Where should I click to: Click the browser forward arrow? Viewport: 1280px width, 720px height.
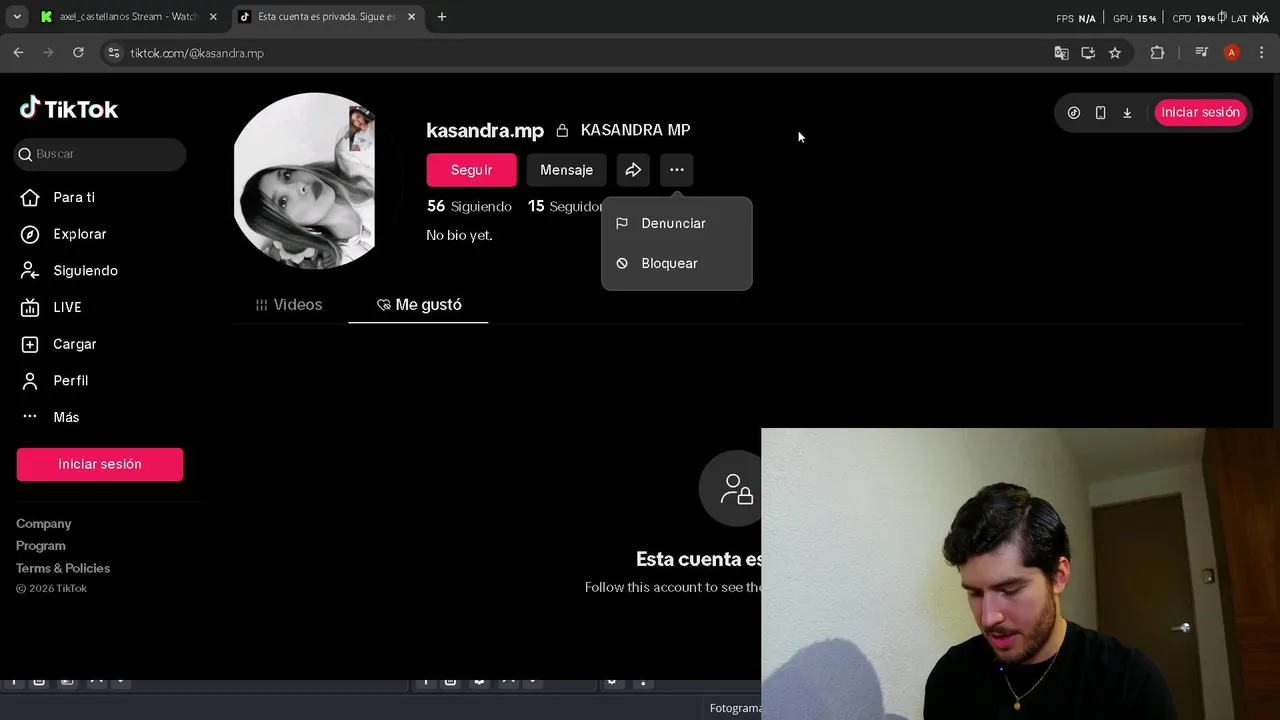(48, 53)
